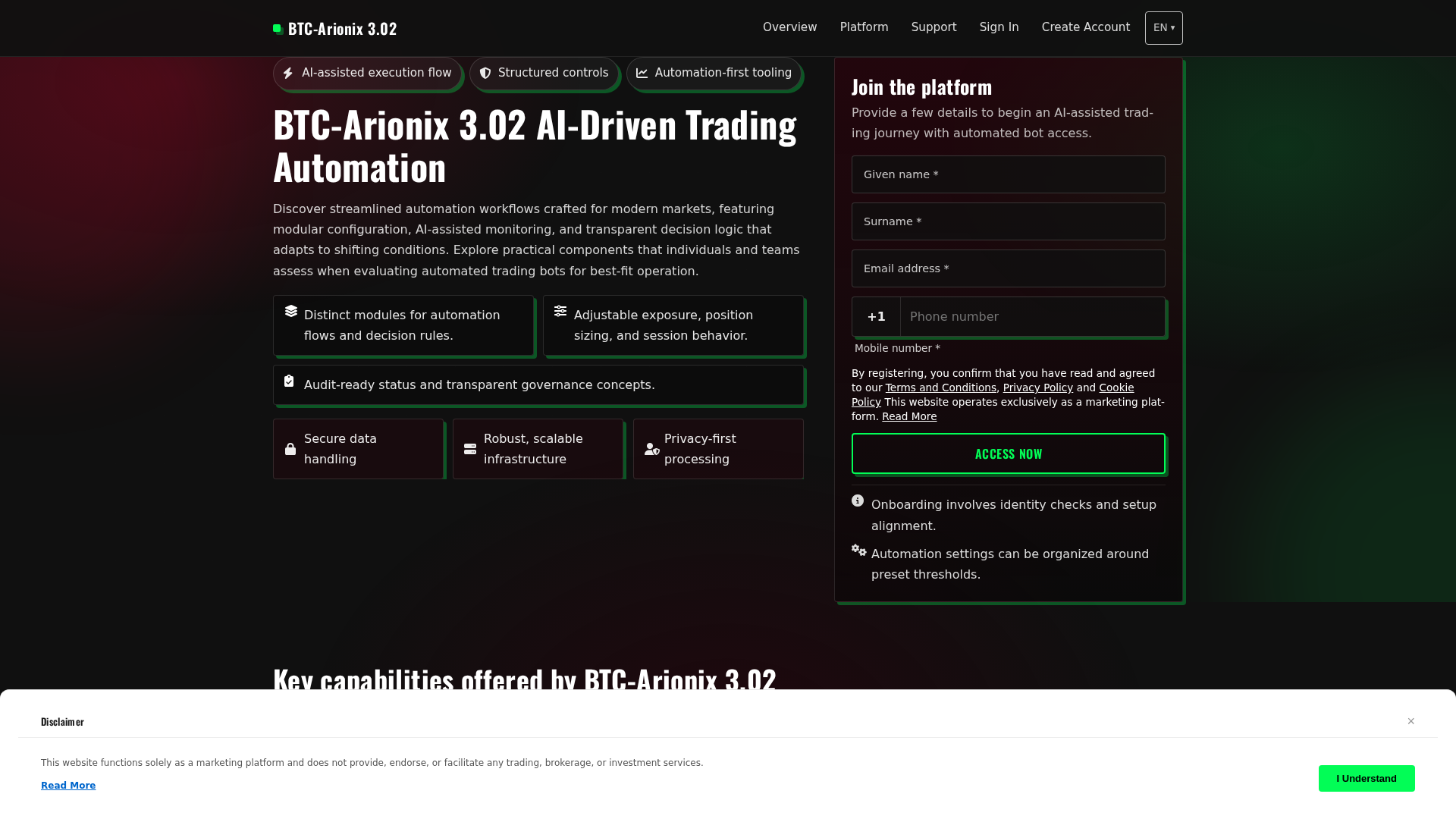Close the Disclaimer banner with the X

tap(1411, 721)
